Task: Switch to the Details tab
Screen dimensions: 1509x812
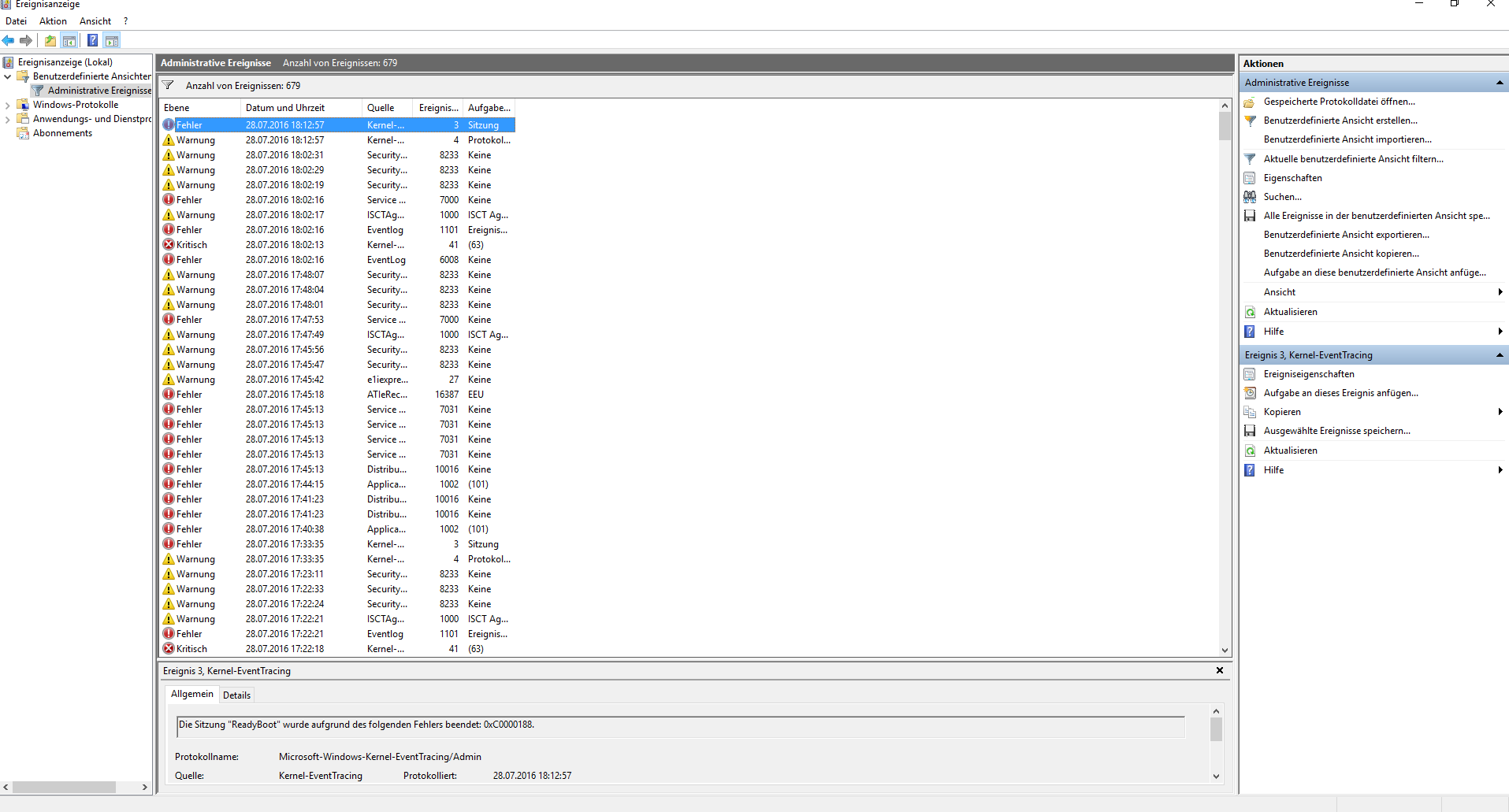Action: 236,695
